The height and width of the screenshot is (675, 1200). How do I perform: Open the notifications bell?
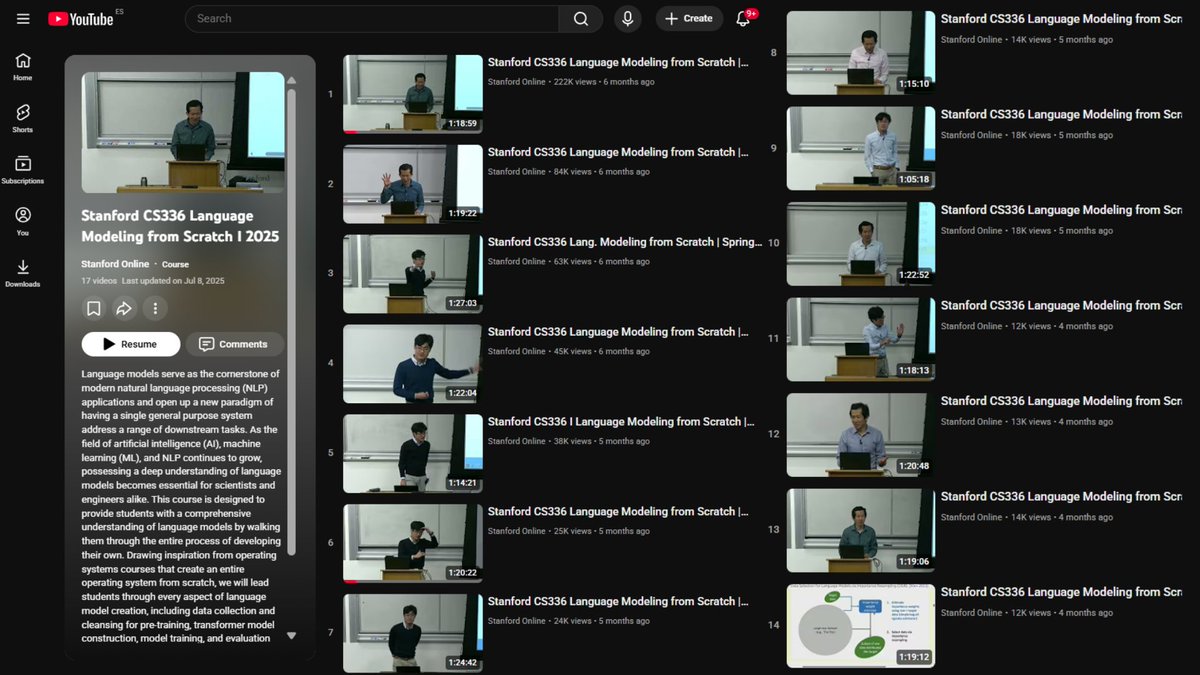(x=743, y=19)
